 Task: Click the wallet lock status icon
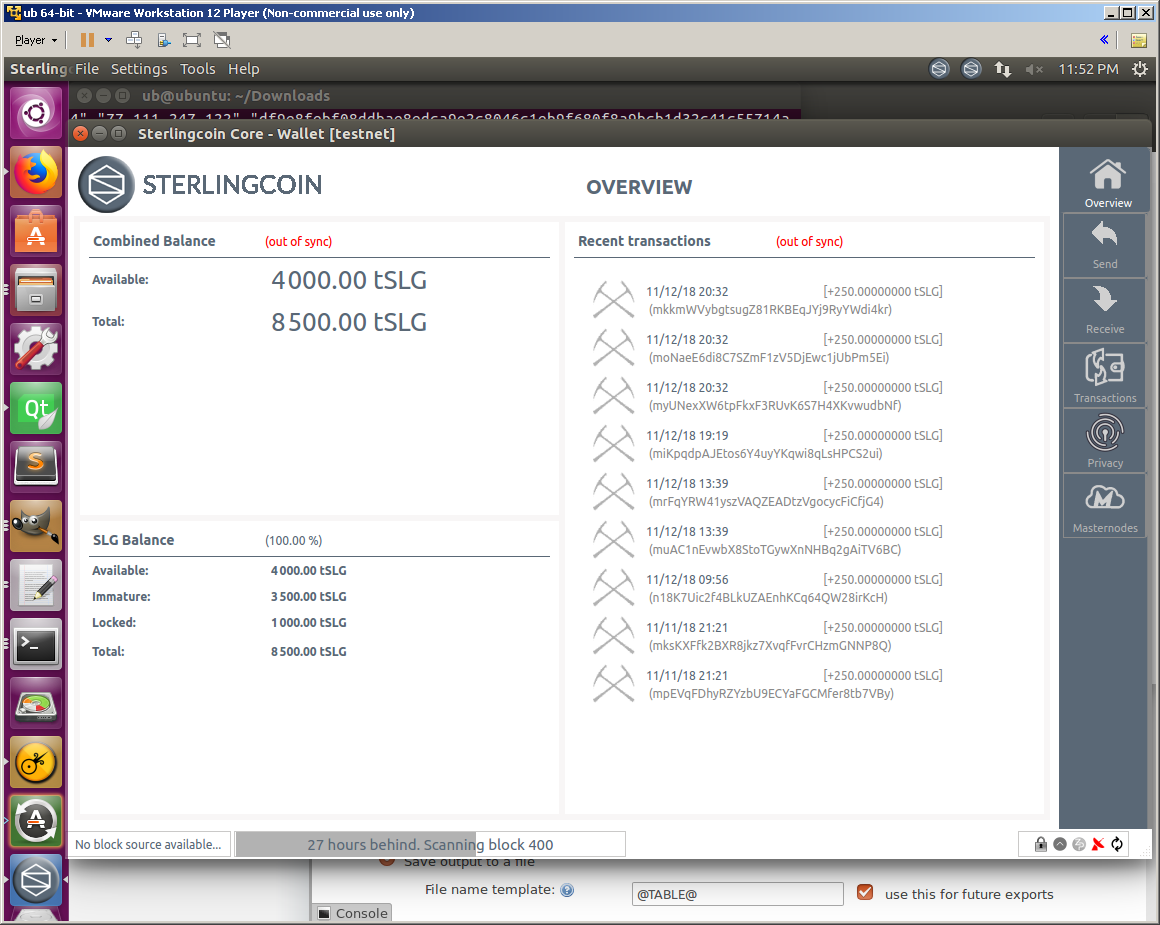[x=1040, y=844]
